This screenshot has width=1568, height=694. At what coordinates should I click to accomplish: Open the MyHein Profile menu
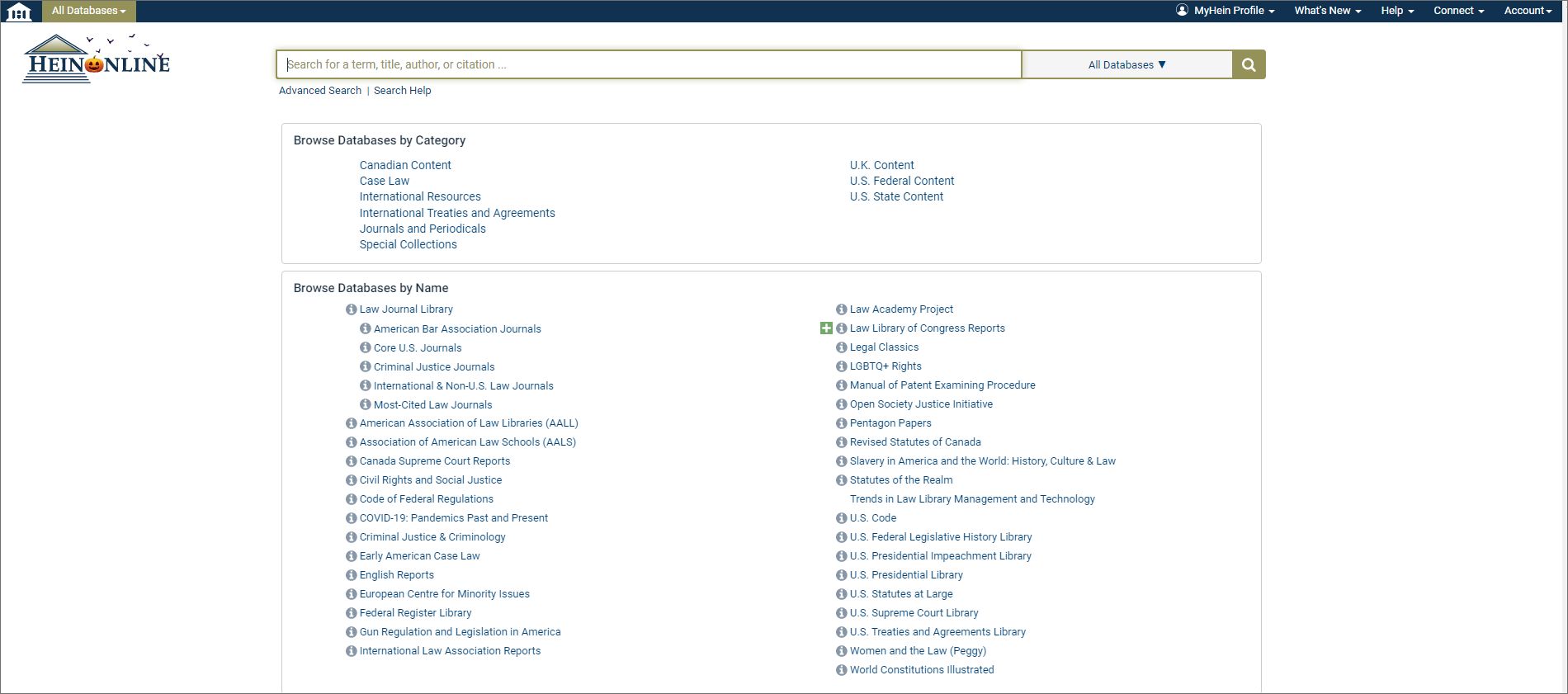point(1226,11)
